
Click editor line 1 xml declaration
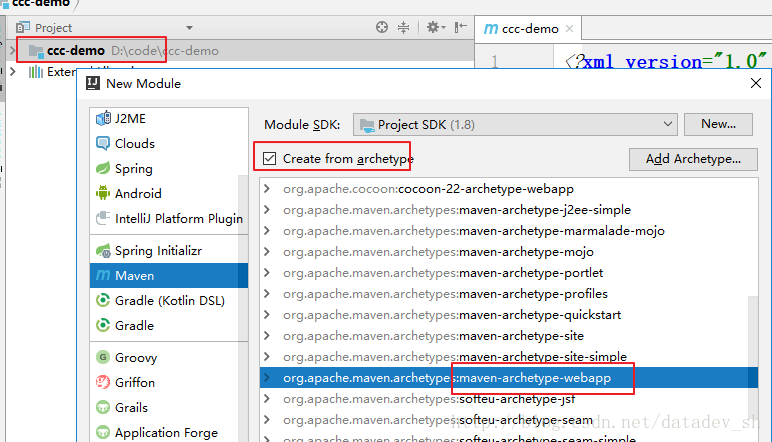point(666,62)
